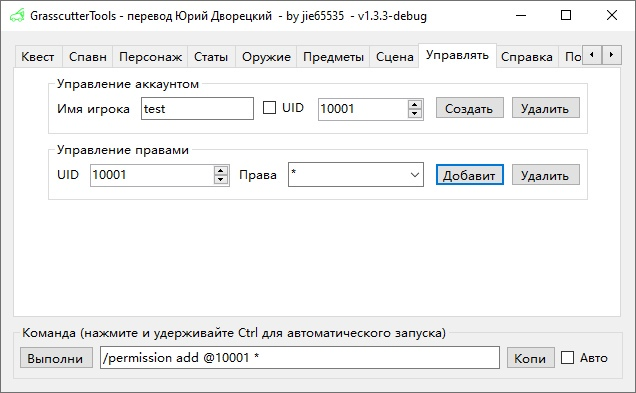Switch to the Квест tab
The height and width of the screenshot is (393, 636).
tap(38, 57)
